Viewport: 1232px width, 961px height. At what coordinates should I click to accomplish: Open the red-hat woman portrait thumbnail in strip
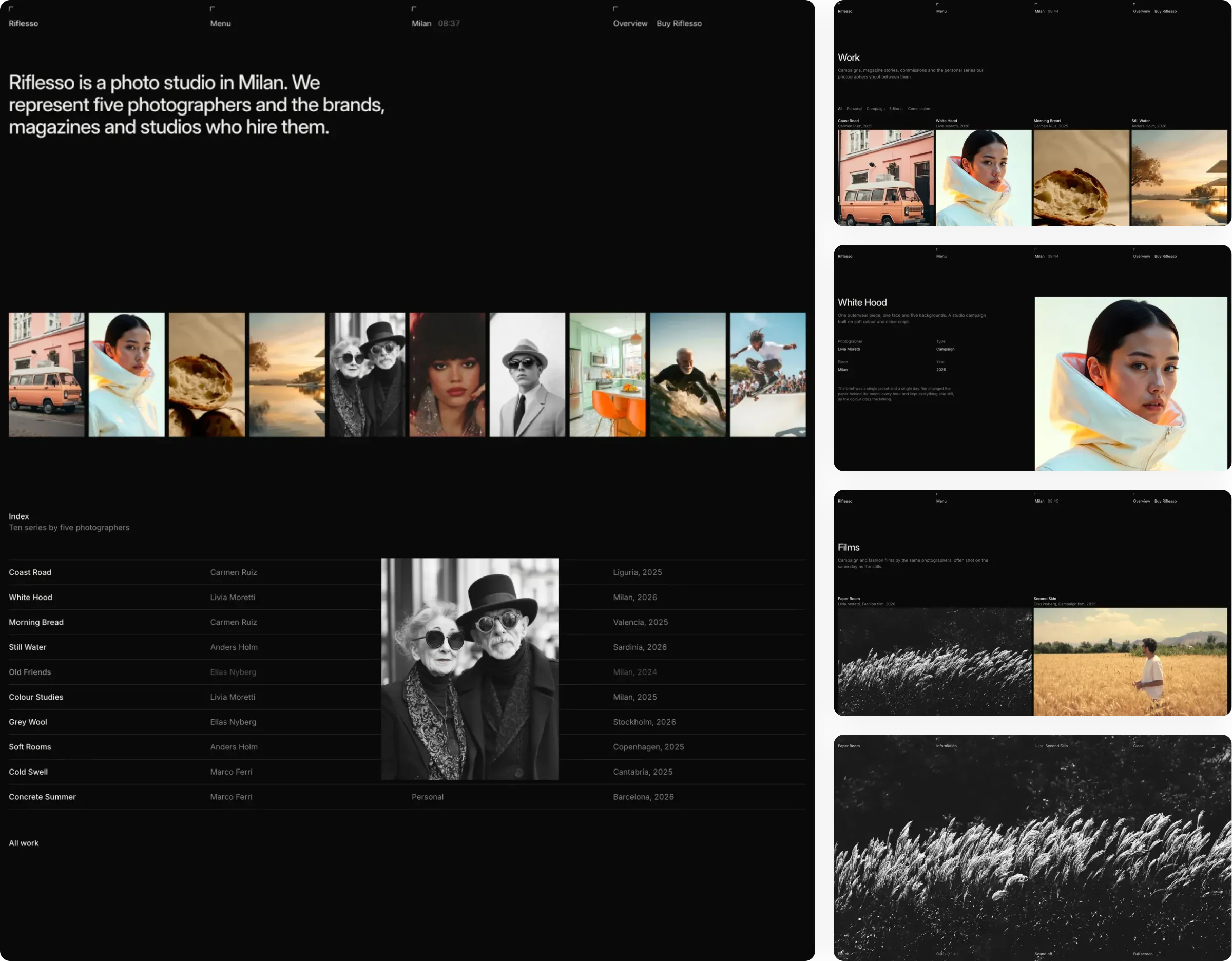point(447,374)
